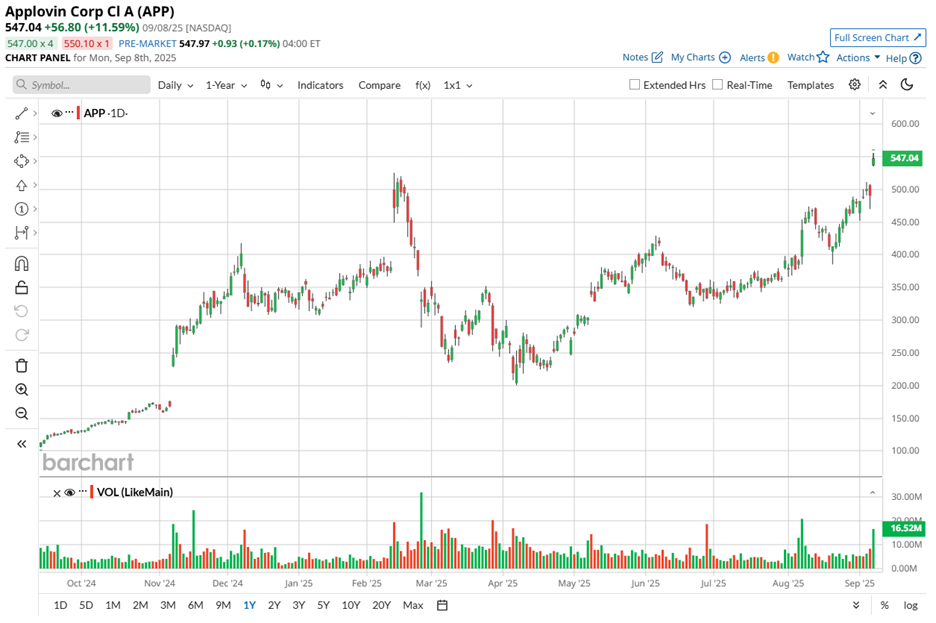Click the 547.04 current price label
The width and height of the screenshot is (936, 623).
(x=903, y=158)
